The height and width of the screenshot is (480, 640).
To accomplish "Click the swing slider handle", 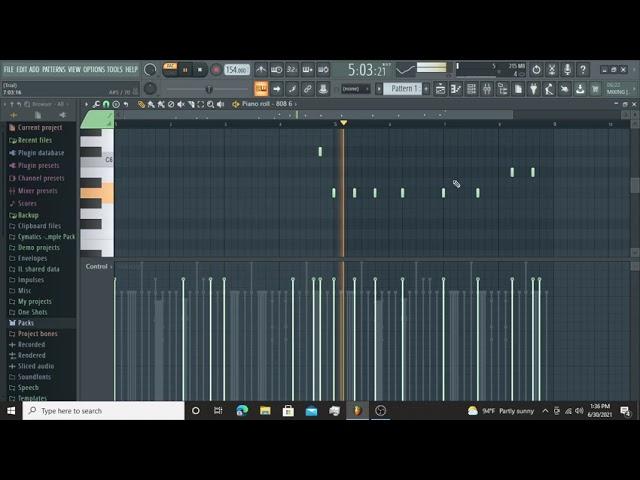I will [x=209, y=89].
